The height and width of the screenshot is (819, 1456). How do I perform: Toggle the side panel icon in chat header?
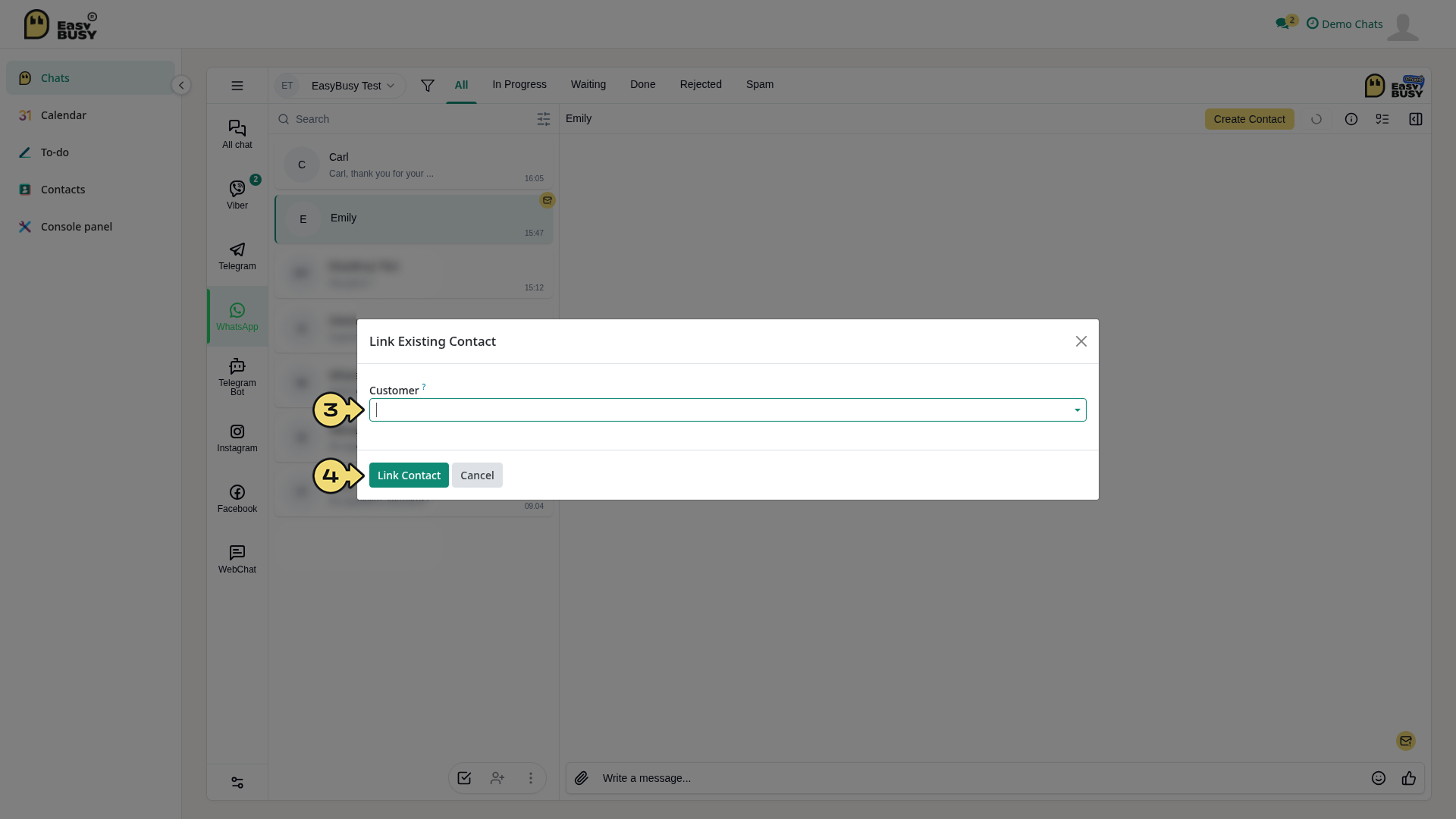click(x=1416, y=119)
